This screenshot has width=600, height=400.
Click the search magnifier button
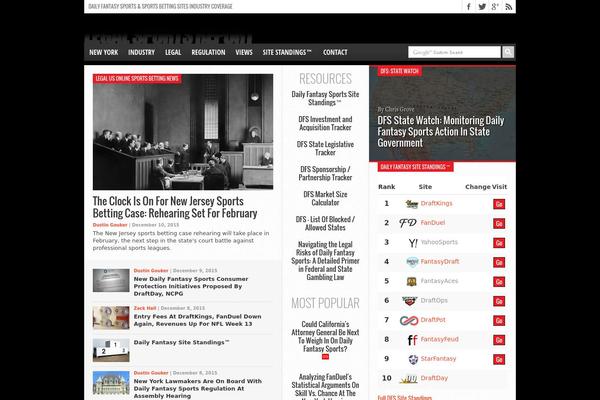pos(508,52)
